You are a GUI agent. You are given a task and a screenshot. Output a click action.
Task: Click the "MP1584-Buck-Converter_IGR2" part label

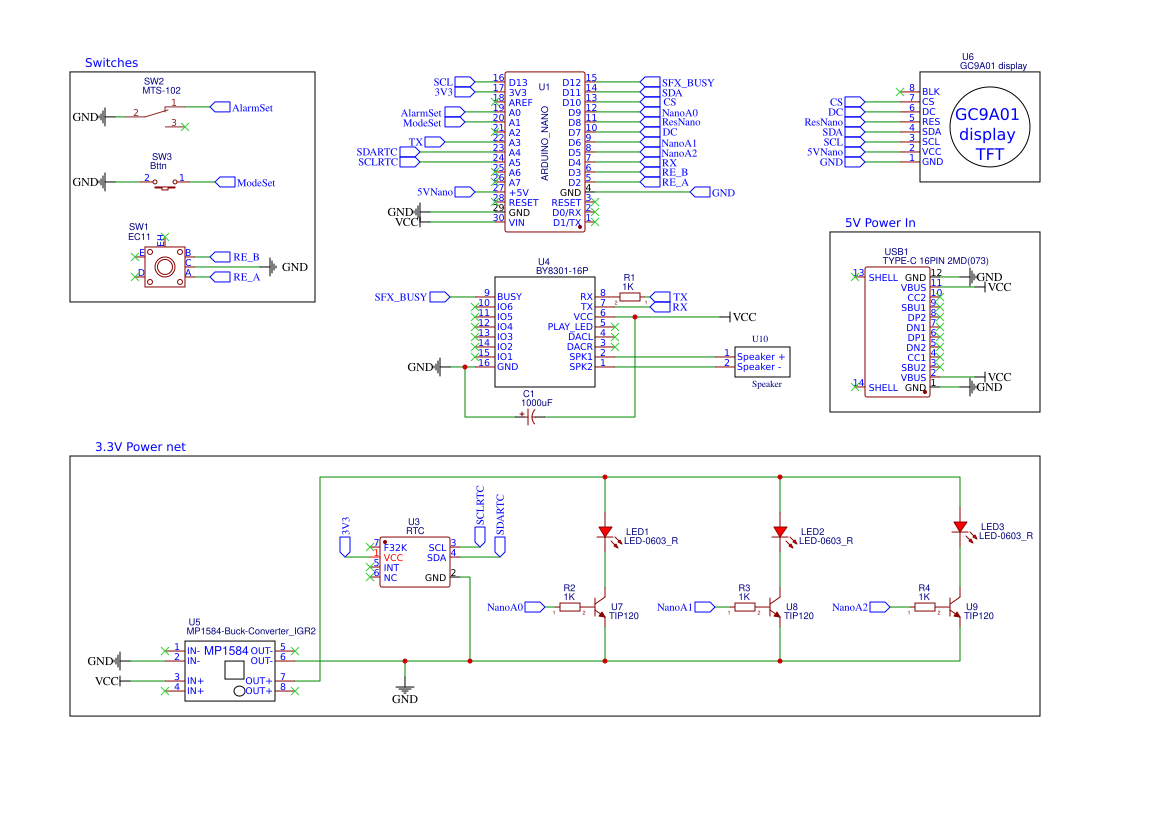click(x=251, y=631)
